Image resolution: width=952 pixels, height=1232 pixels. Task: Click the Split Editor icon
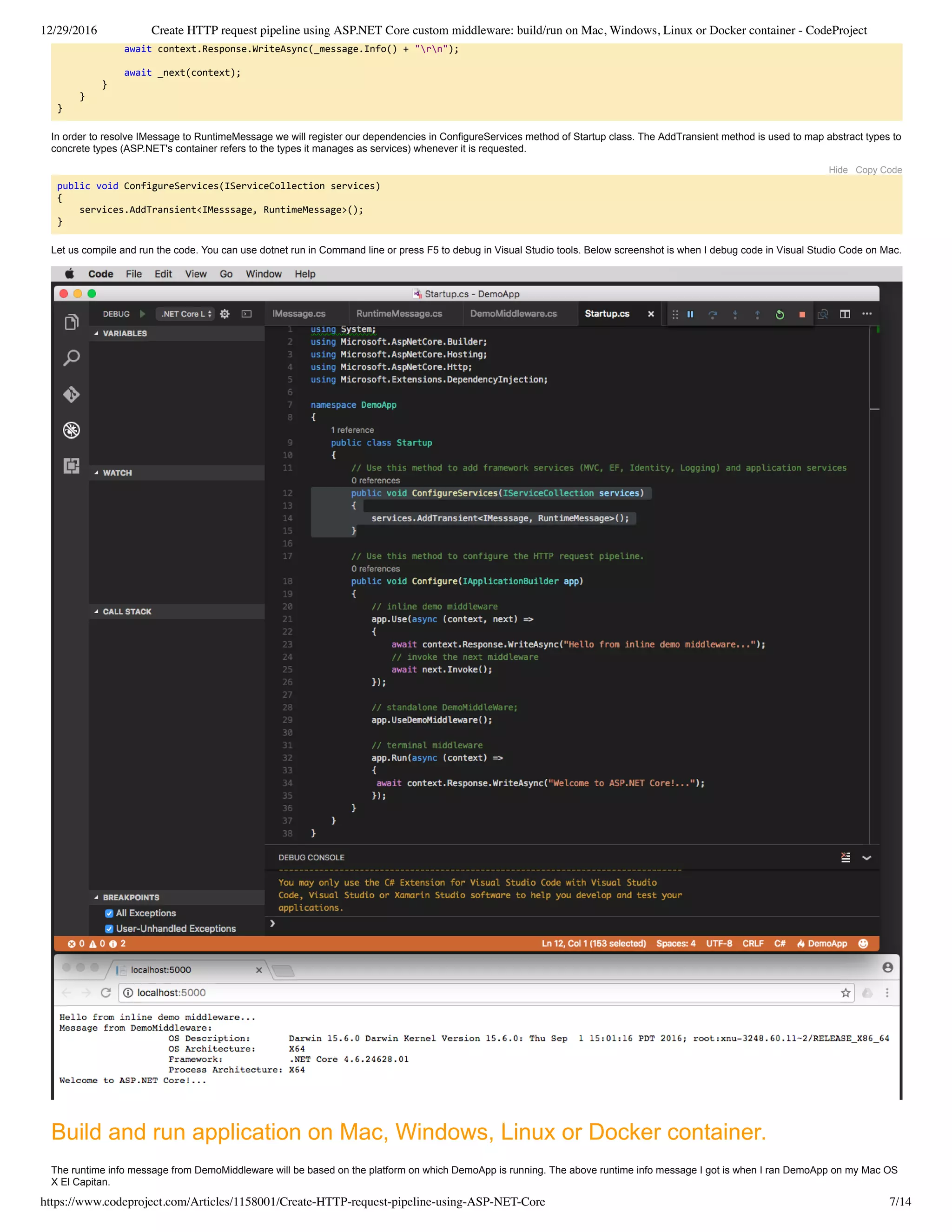(845, 314)
